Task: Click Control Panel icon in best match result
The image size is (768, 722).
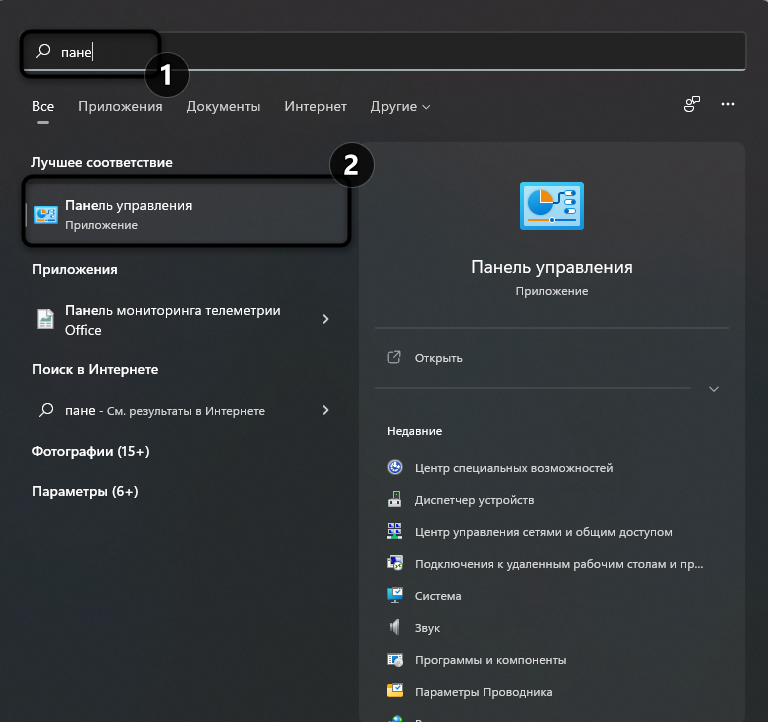Action: [x=46, y=215]
